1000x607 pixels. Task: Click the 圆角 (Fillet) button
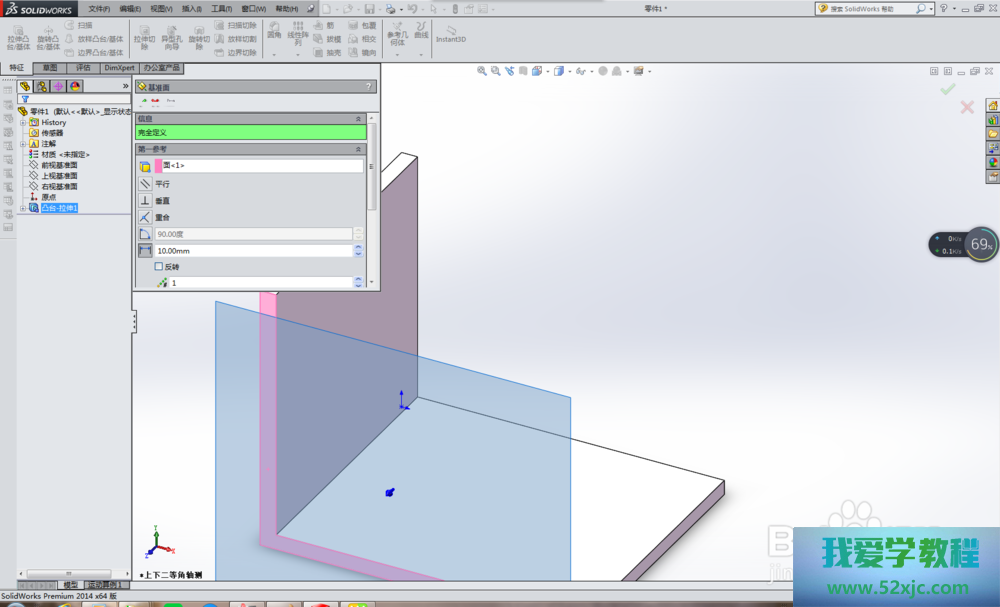[x=274, y=29]
